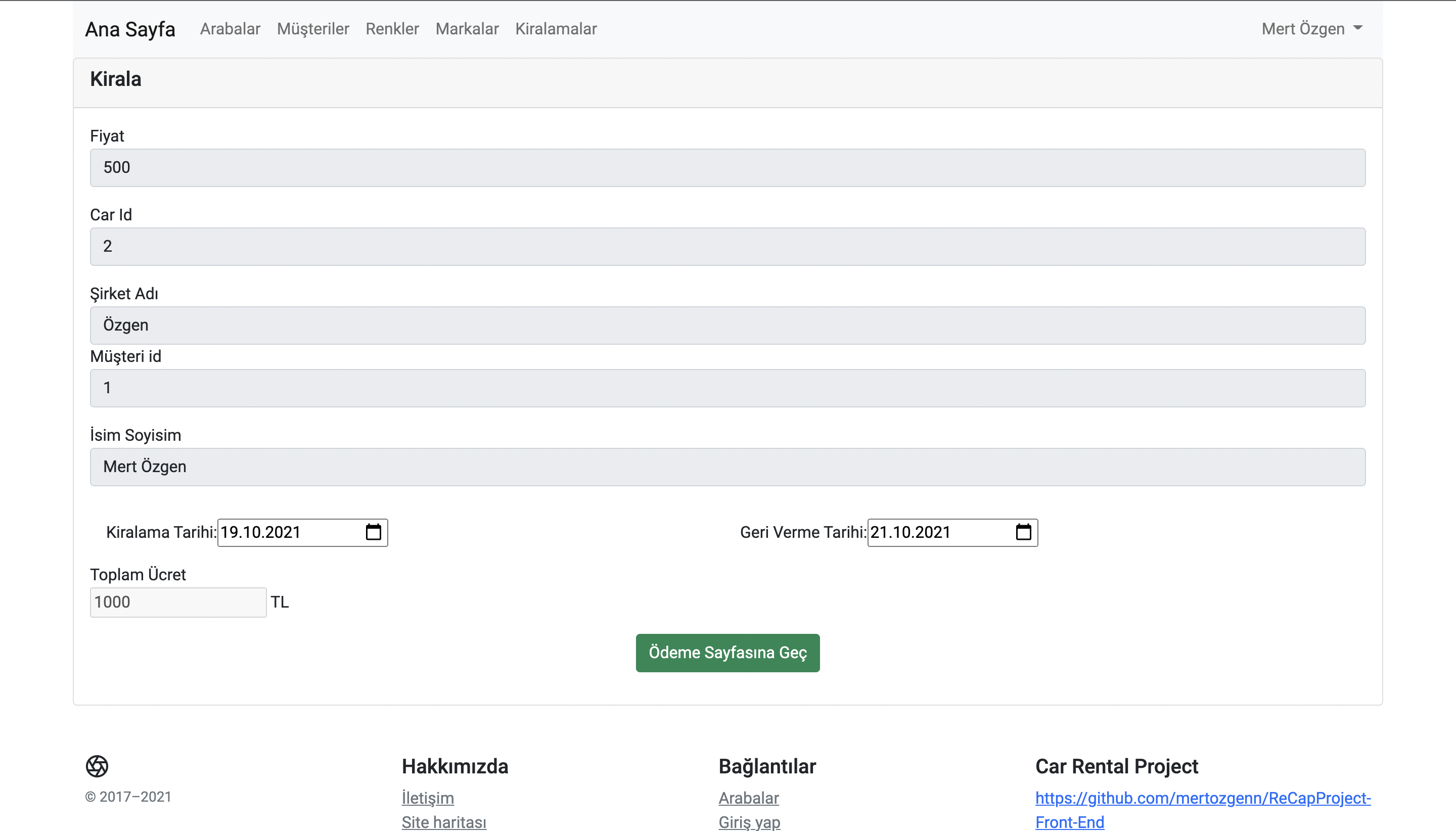Screen dimensions: 1456x831
Task: Click the Toplam Ücret label
Action: [138, 574]
